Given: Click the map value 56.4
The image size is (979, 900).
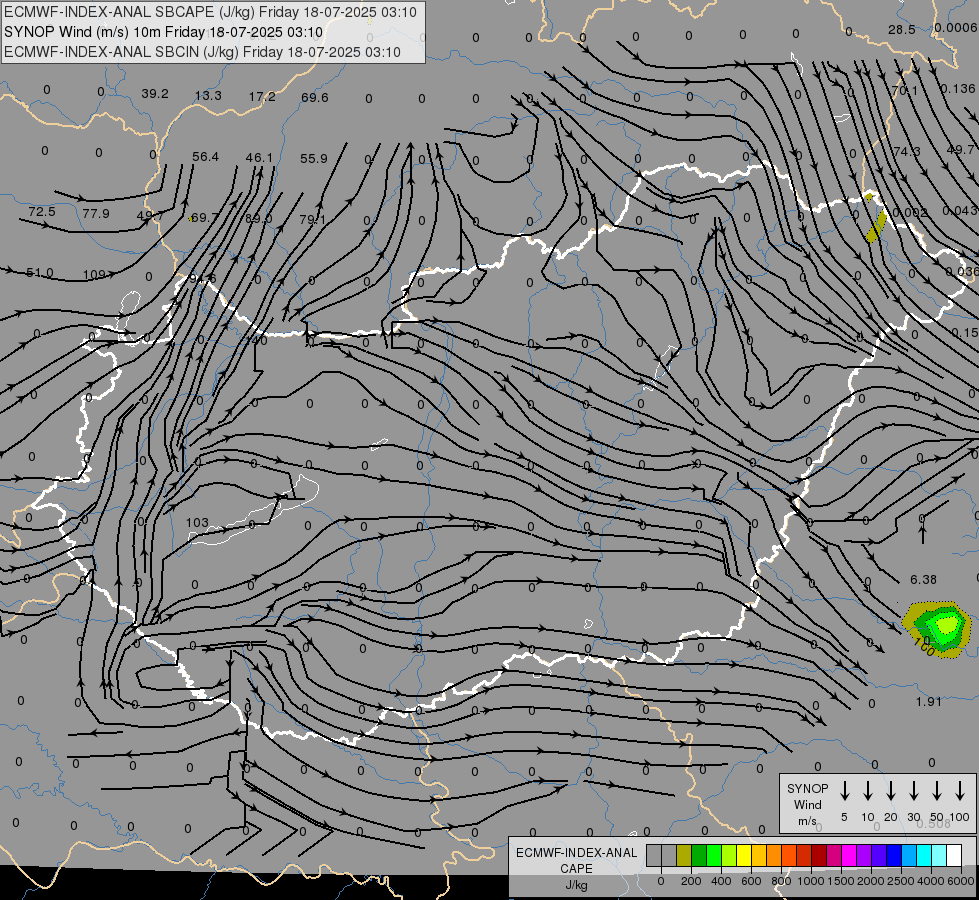Looking at the screenshot, I should pos(205,157).
